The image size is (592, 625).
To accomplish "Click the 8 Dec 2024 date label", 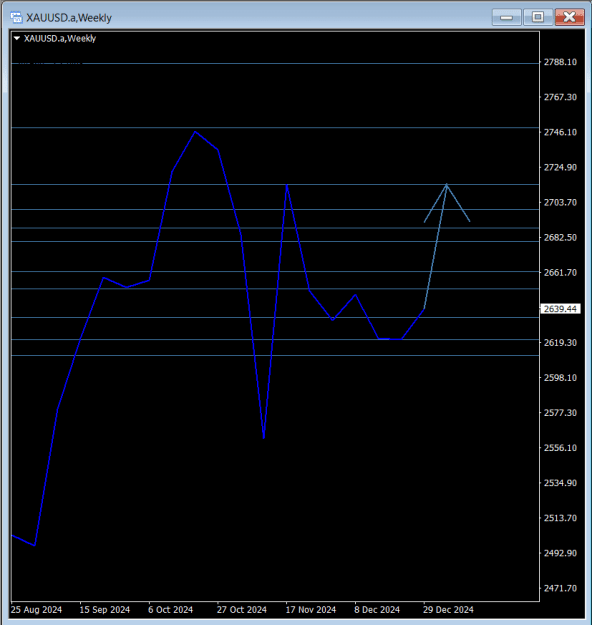I will point(377,609).
